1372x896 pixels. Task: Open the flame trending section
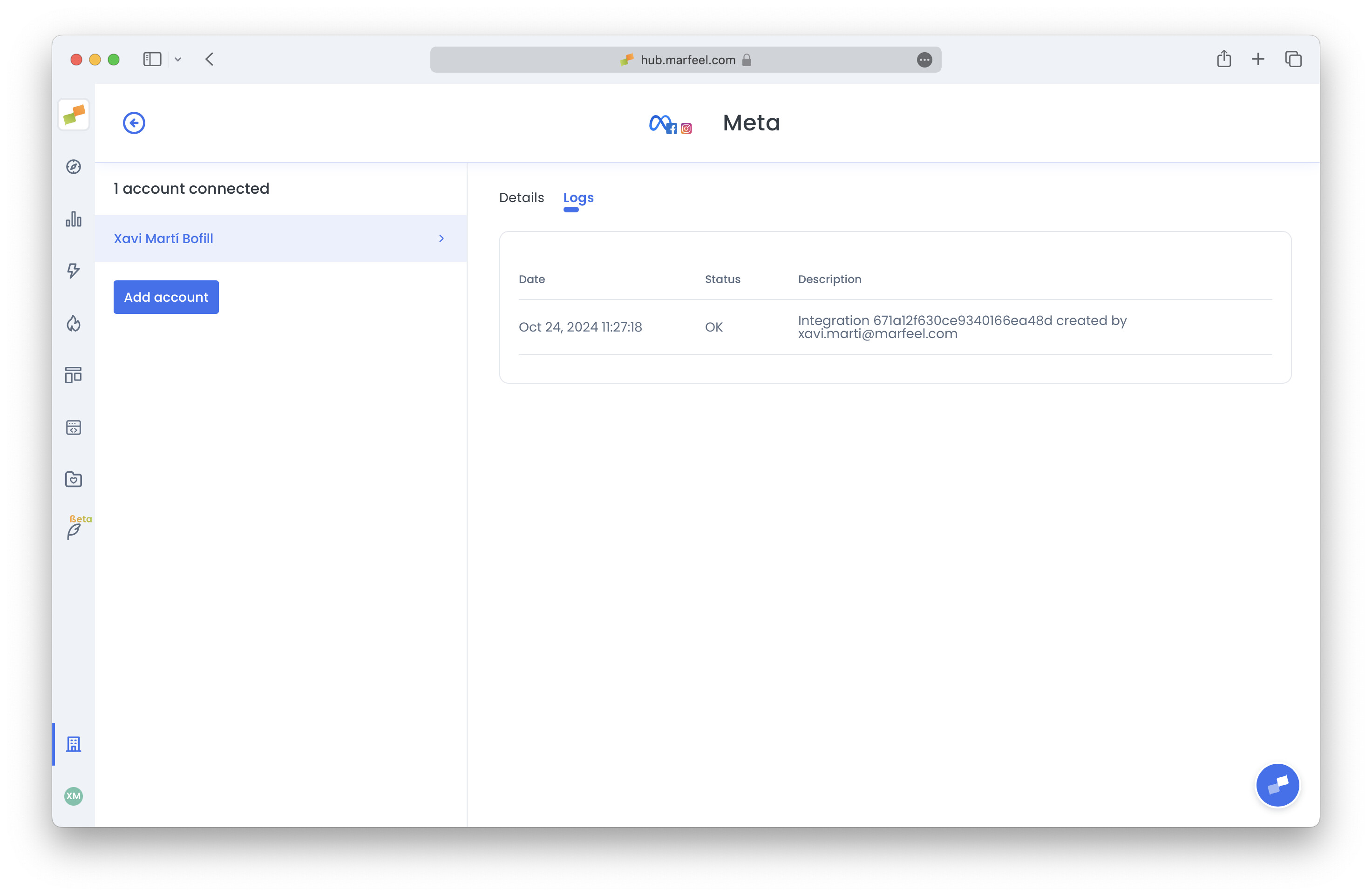coord(73,324)
